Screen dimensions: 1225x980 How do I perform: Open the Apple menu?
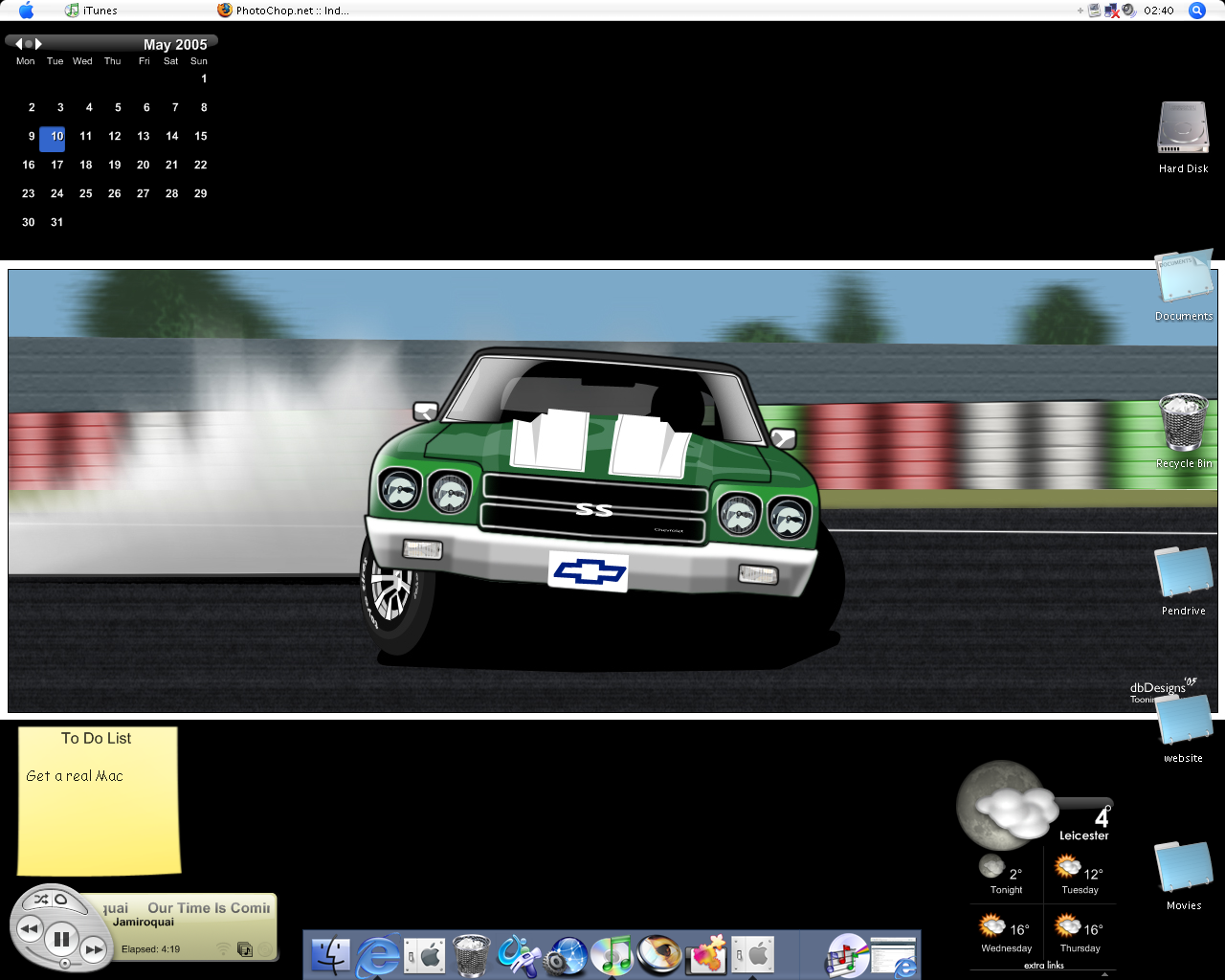click(x=26, y=11)
